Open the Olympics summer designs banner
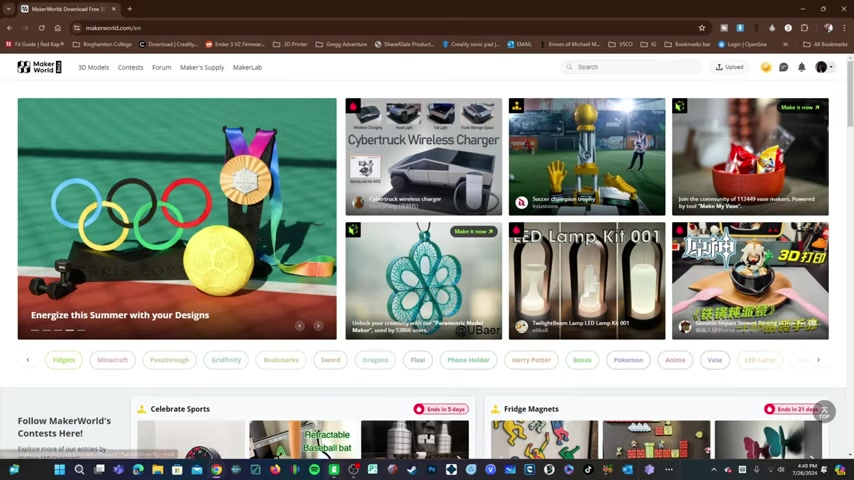 [x=177, y=218]
